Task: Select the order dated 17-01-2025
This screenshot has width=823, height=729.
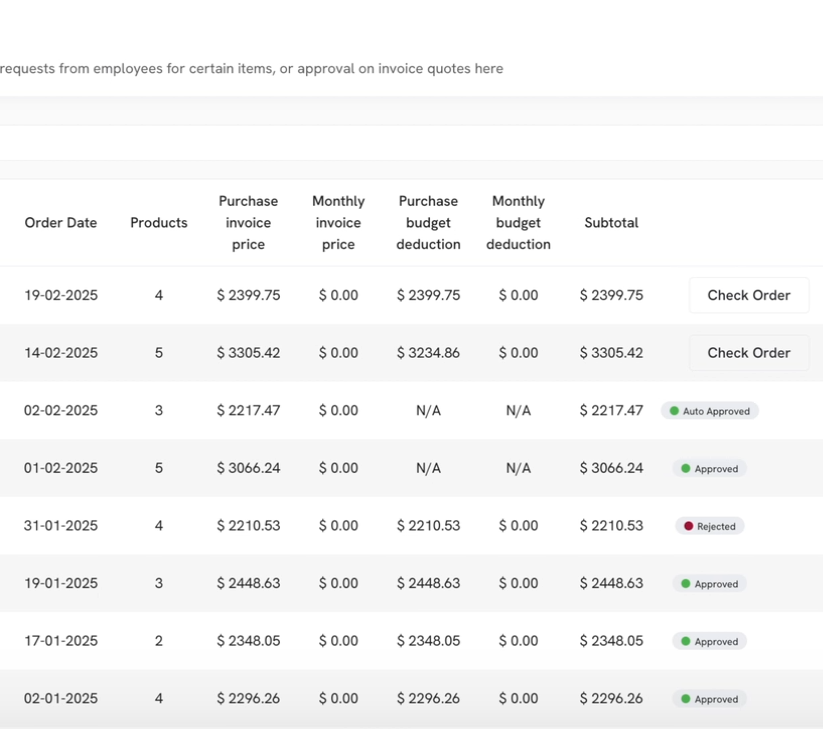Action: click(x=61, y=641)
